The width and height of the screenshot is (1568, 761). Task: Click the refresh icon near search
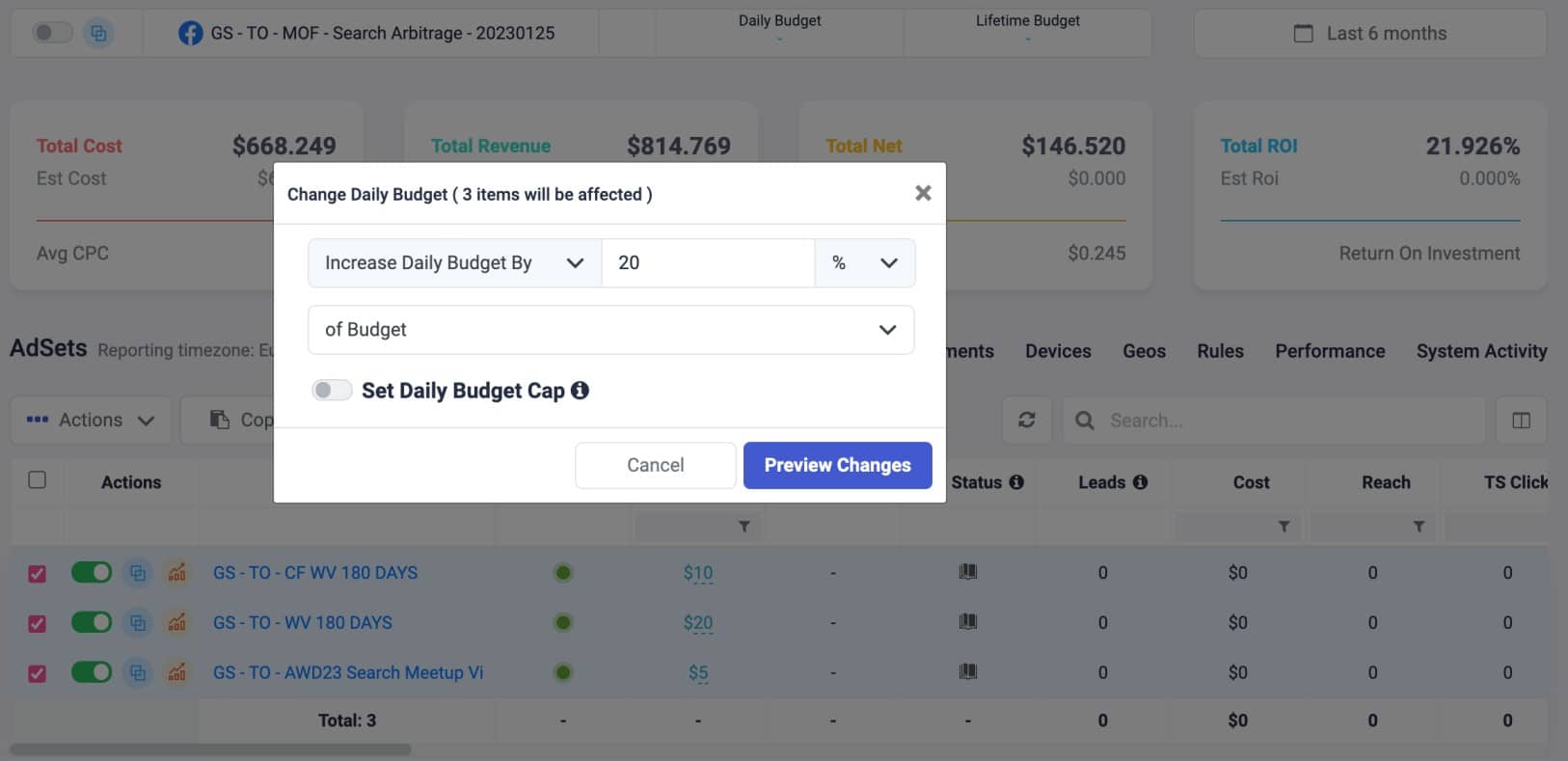pyautogui.click(x=1027, y=420)
